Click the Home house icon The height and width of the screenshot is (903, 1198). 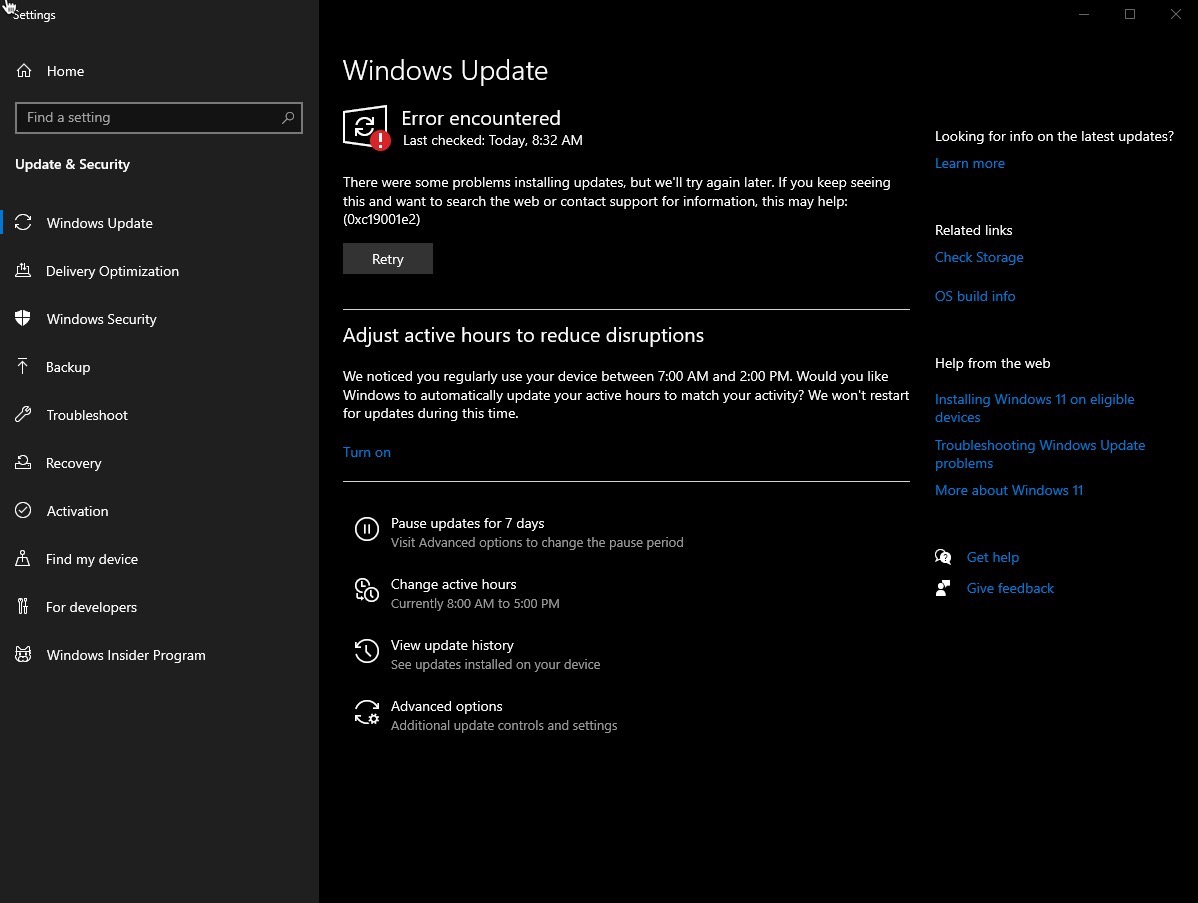click(x=24, y=71)
